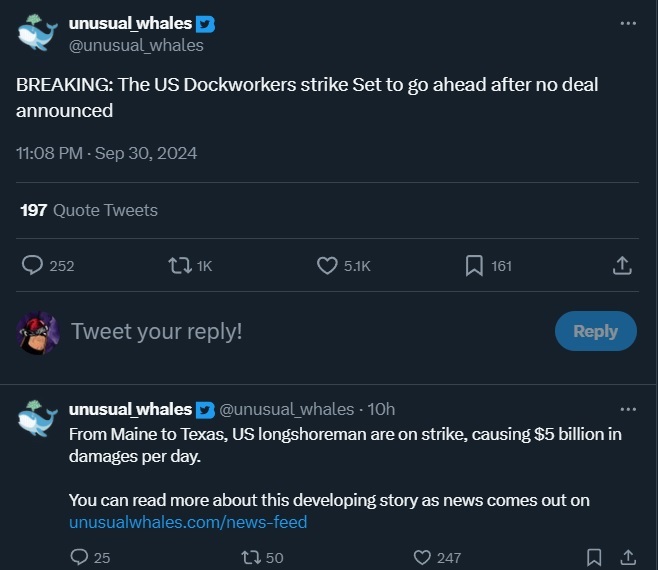Open the three-dot menu on main tweet
Viewport: 658px width, 570px height.
pos(628,23)
